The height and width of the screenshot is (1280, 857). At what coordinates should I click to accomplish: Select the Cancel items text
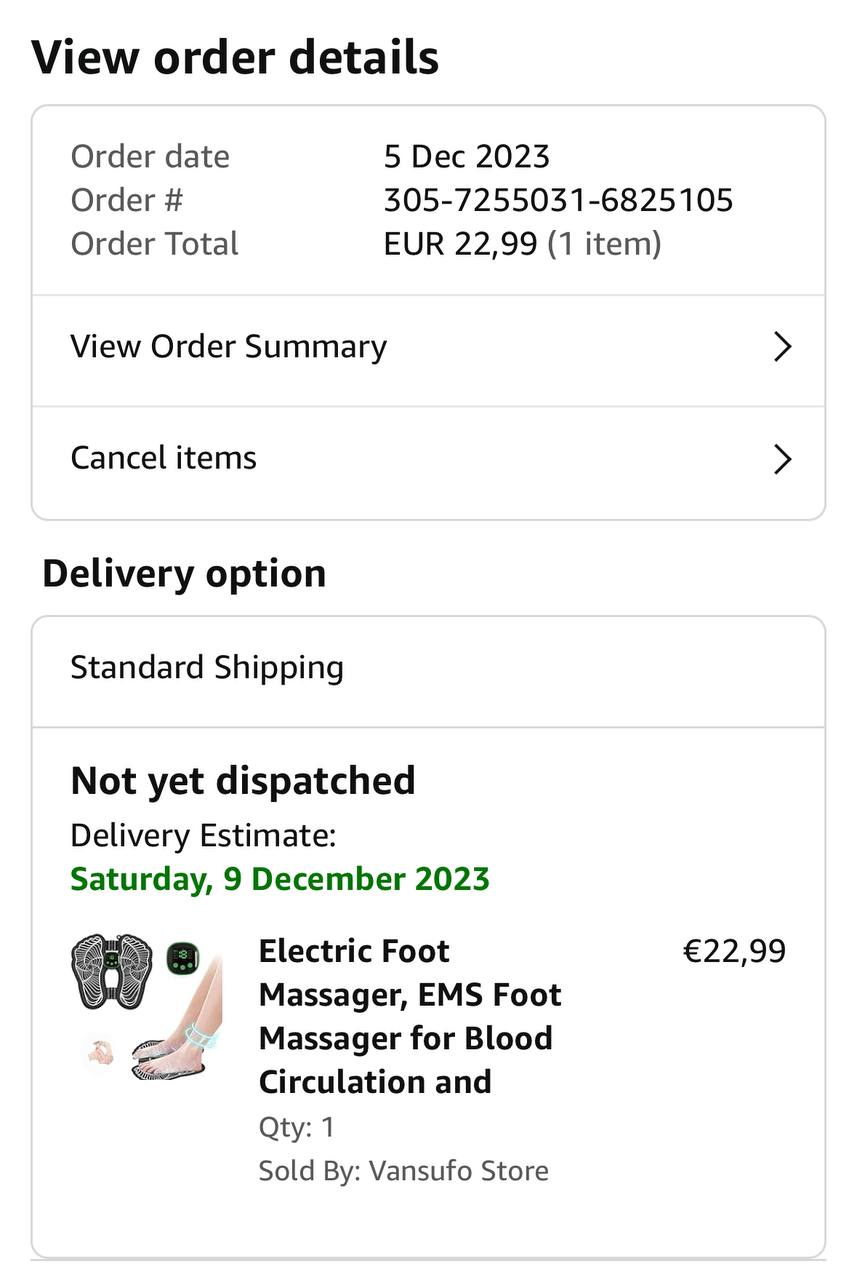coord(163,458)
